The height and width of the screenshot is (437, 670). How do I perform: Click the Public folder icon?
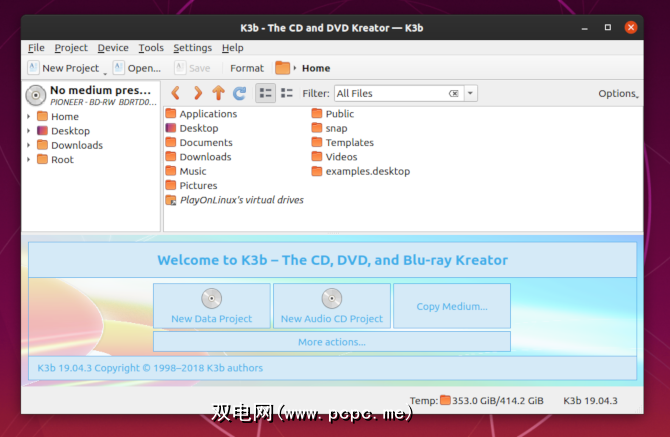click(x=317, y=113)
